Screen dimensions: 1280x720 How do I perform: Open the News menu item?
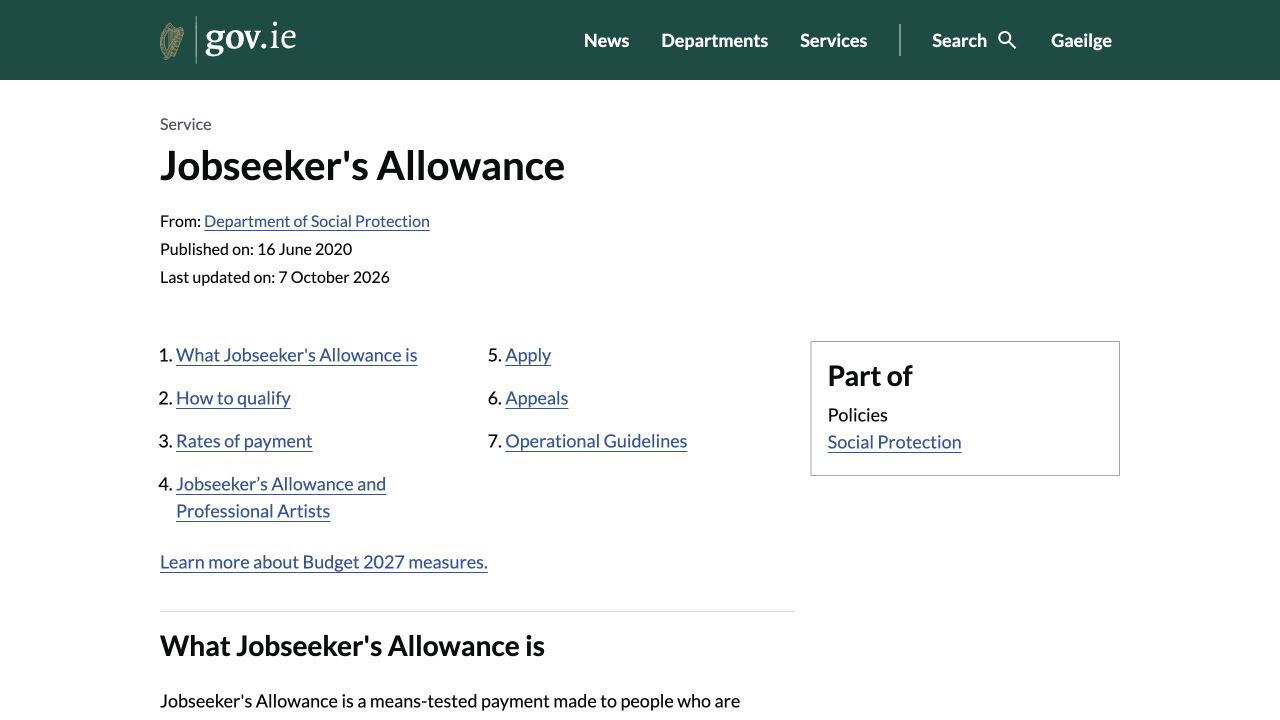tap(606, 41)
